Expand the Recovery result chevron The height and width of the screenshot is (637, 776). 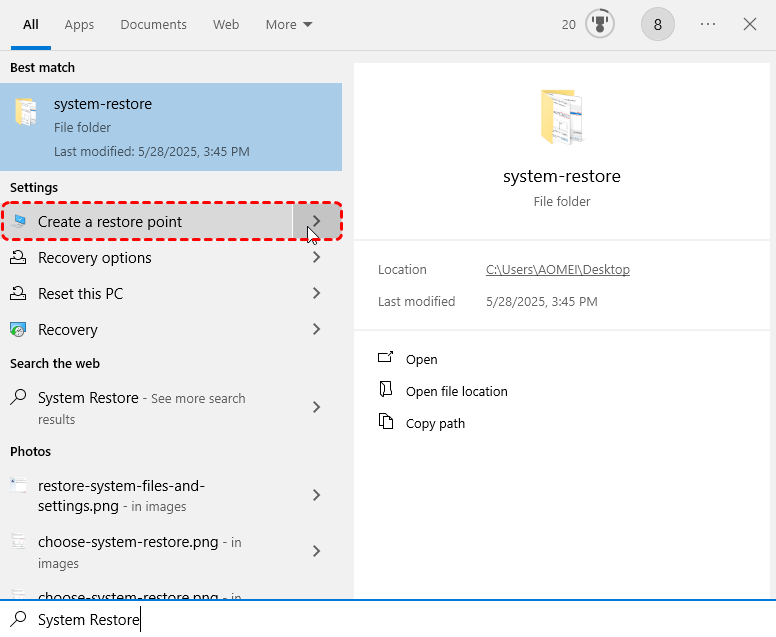pyautogui.click(x=317, y=329)
